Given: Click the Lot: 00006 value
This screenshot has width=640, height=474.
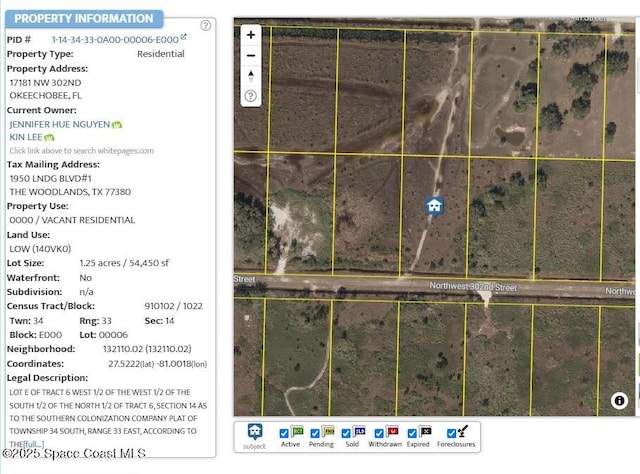Looking at the screenshot, I should coord(104,335).
